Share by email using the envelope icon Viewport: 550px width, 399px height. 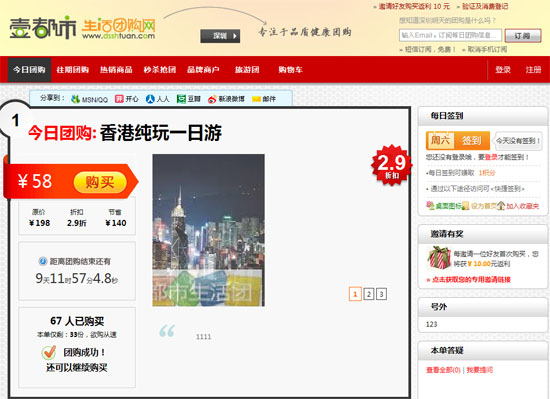(257, 99)
